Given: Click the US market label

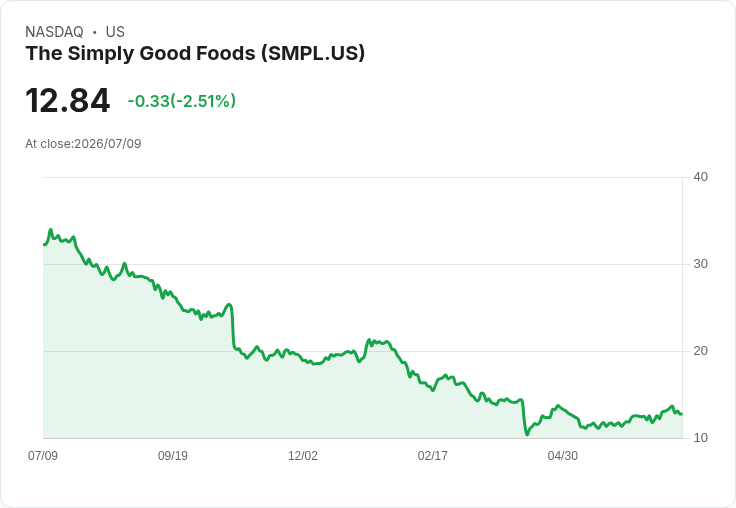Looking at the screenshot, I should pyautogui.click(x=115, y=32).
